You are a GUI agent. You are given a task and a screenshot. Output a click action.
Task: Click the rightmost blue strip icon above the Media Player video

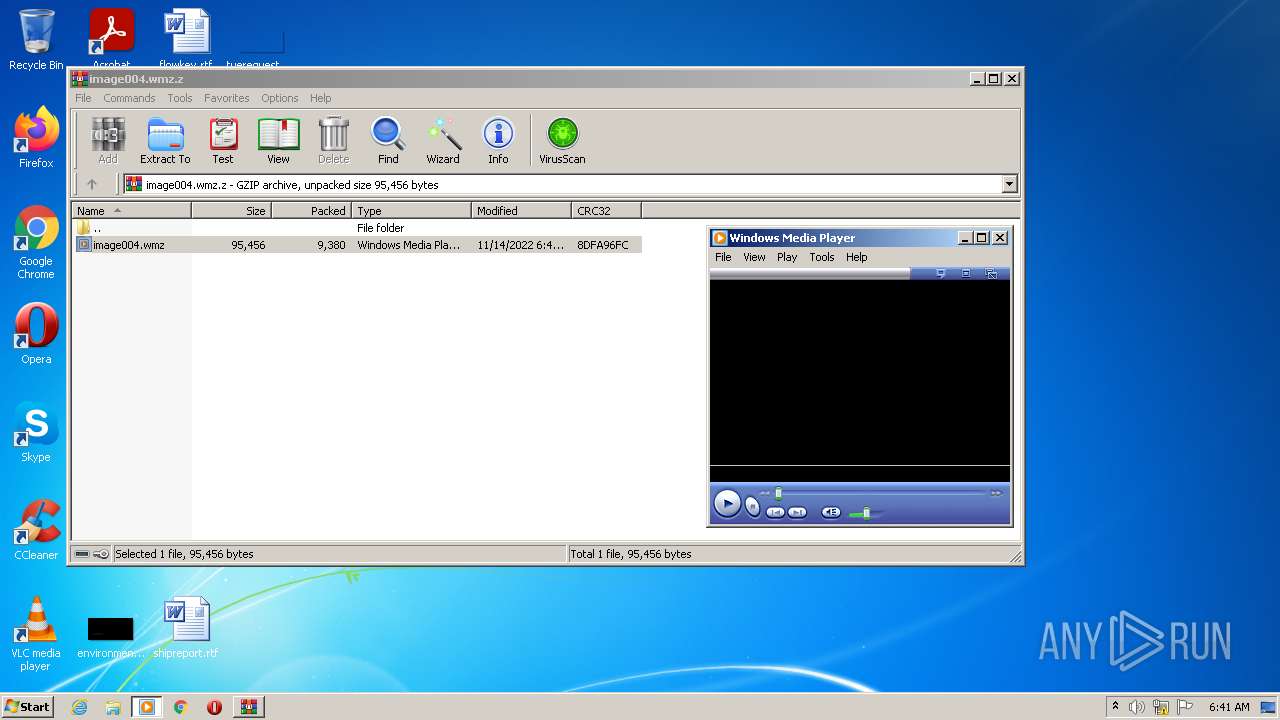(x=991, y=273)
